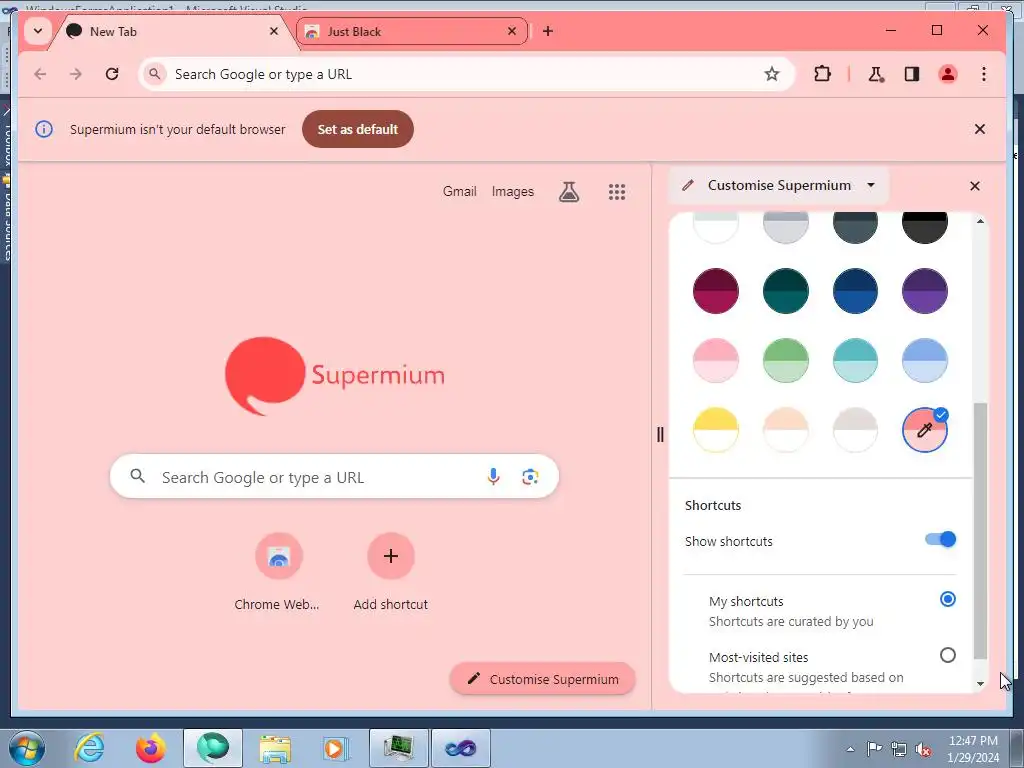Start voice search with the microphone
1024x768 pixels.
coord(493,477)
